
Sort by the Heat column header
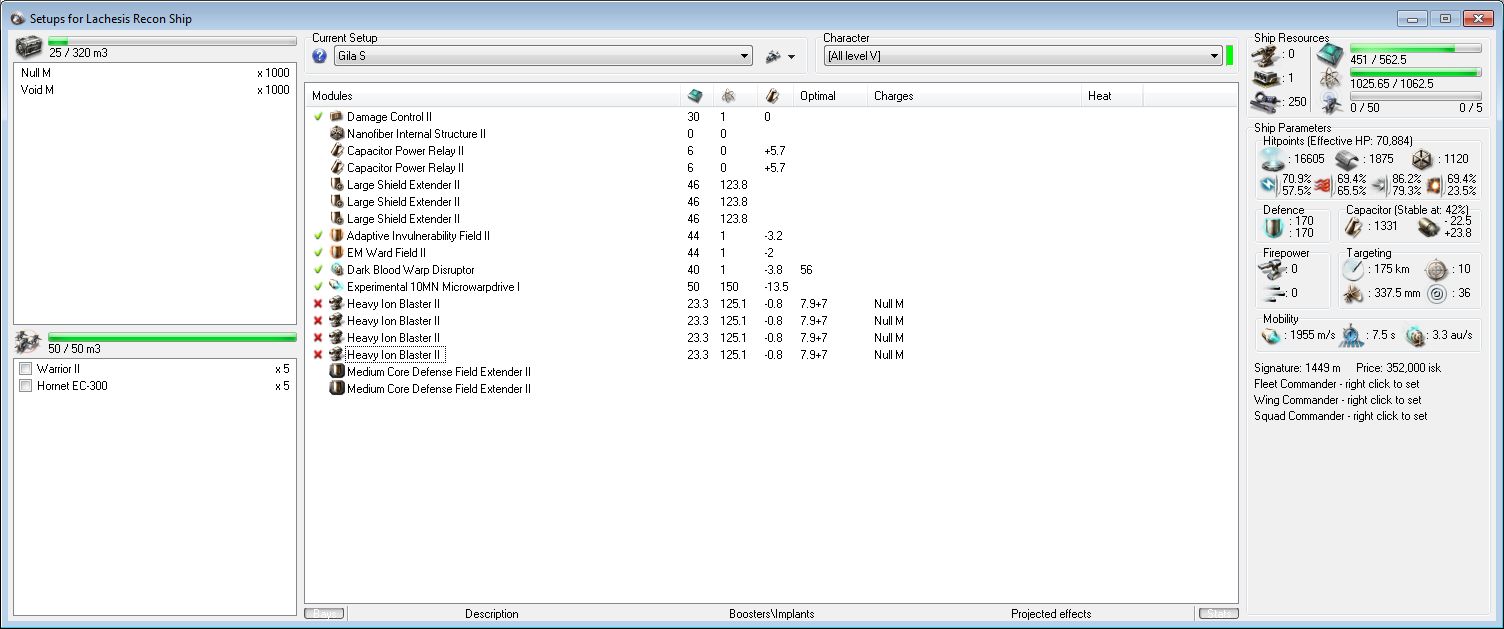1112,96
